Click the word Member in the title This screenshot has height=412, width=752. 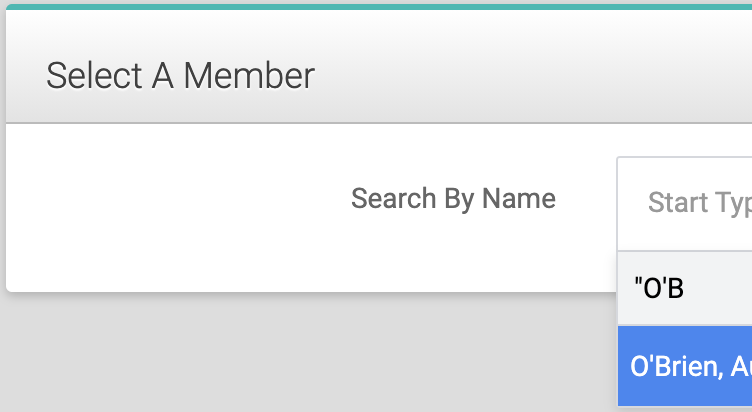coord(249,76)
